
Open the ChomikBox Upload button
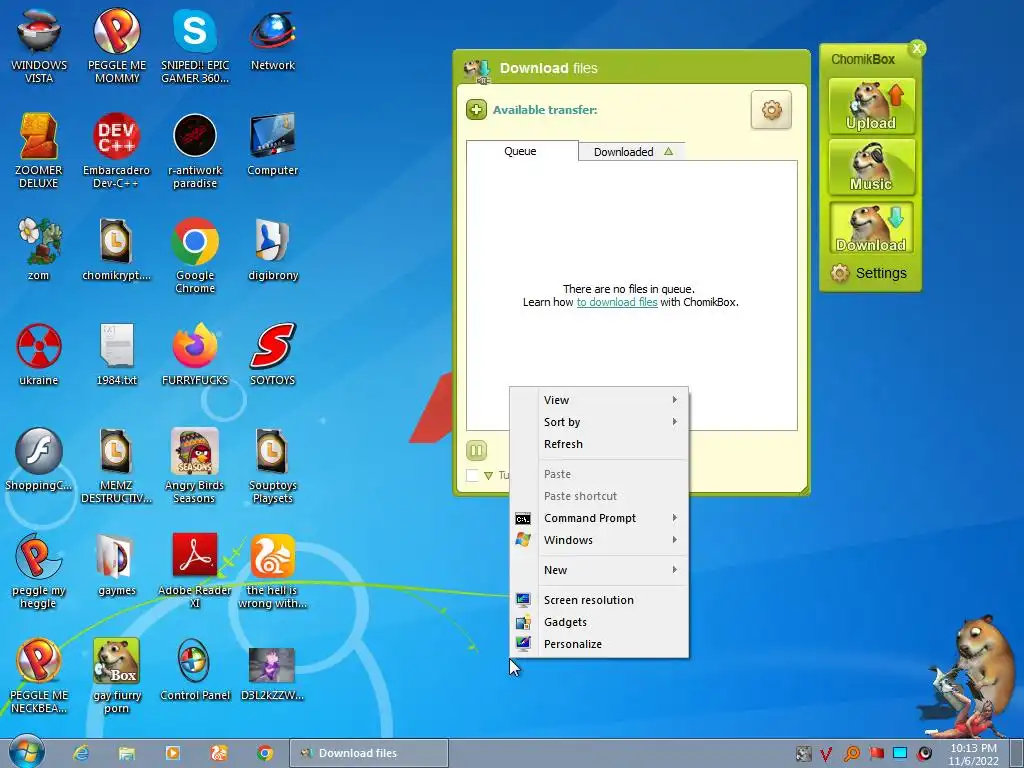871,106
